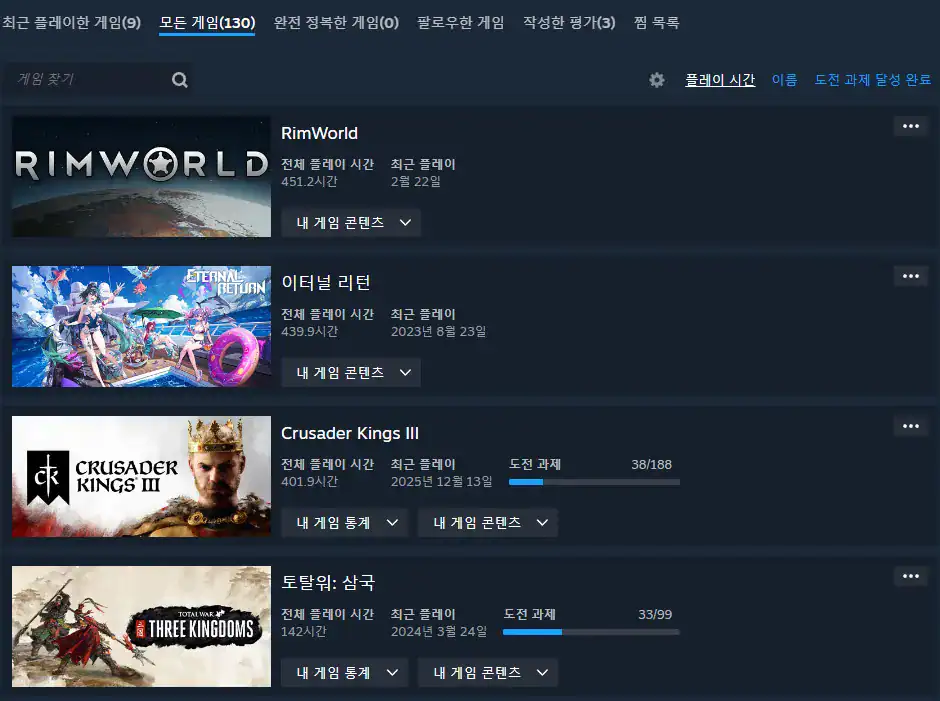Click the search magnifier icon
The width and height of the screenshot is (940, 701).
[x=180, y=80]
